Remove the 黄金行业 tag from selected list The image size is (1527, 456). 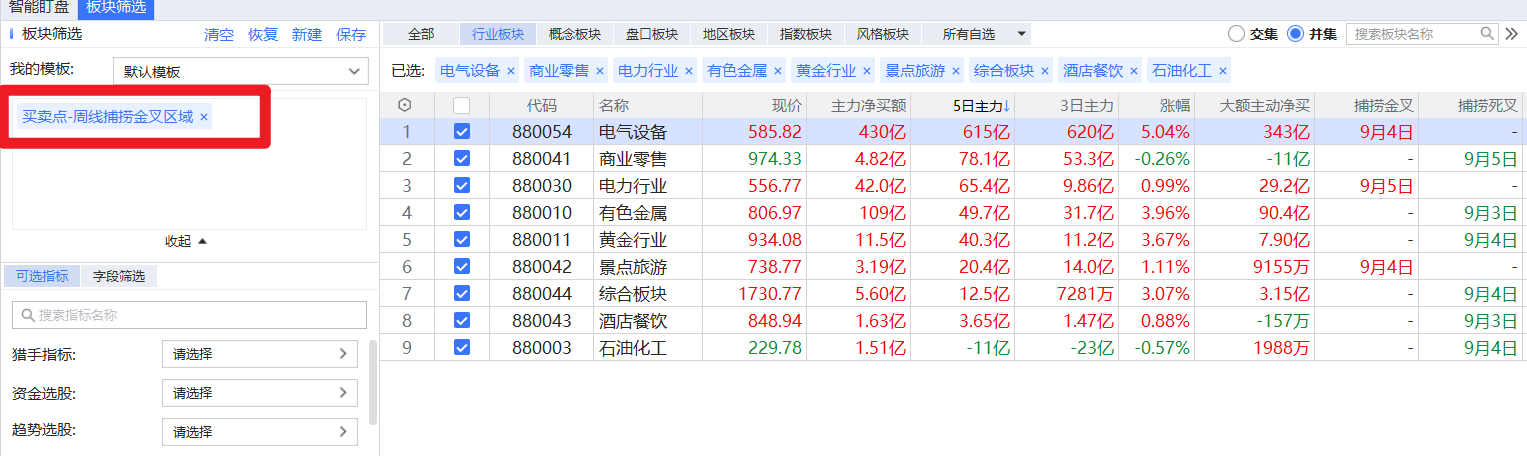[x=866, y=71]
